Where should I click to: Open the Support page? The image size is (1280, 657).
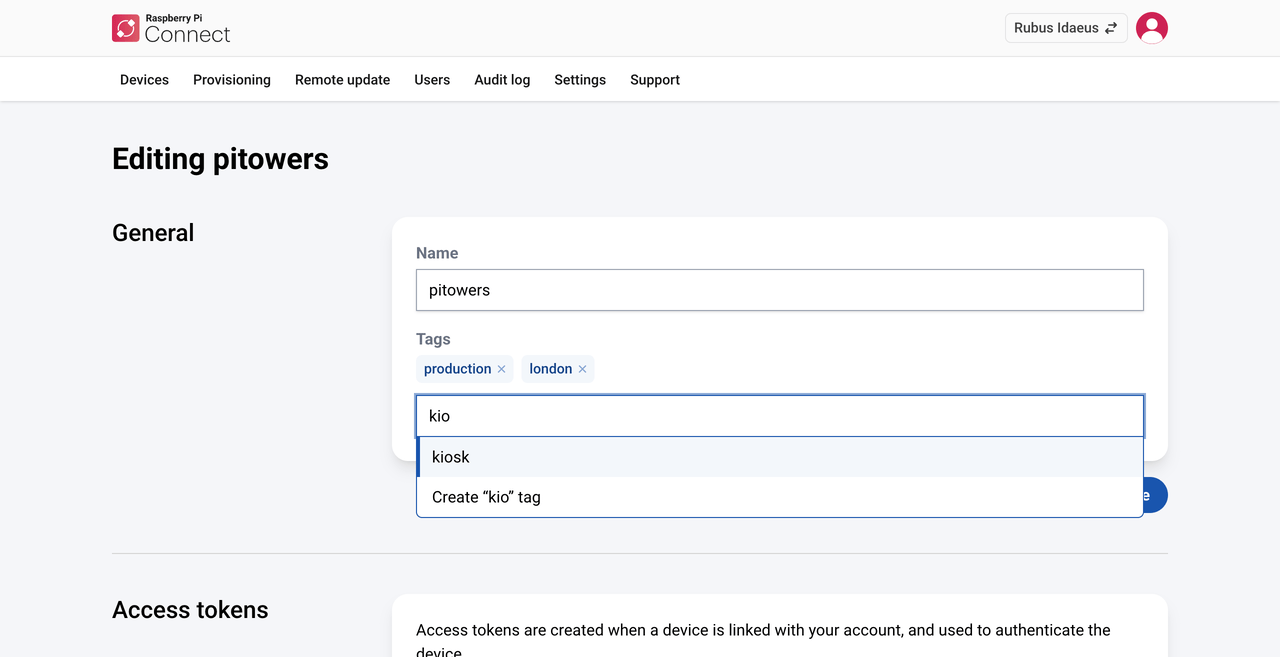(655, 80)
